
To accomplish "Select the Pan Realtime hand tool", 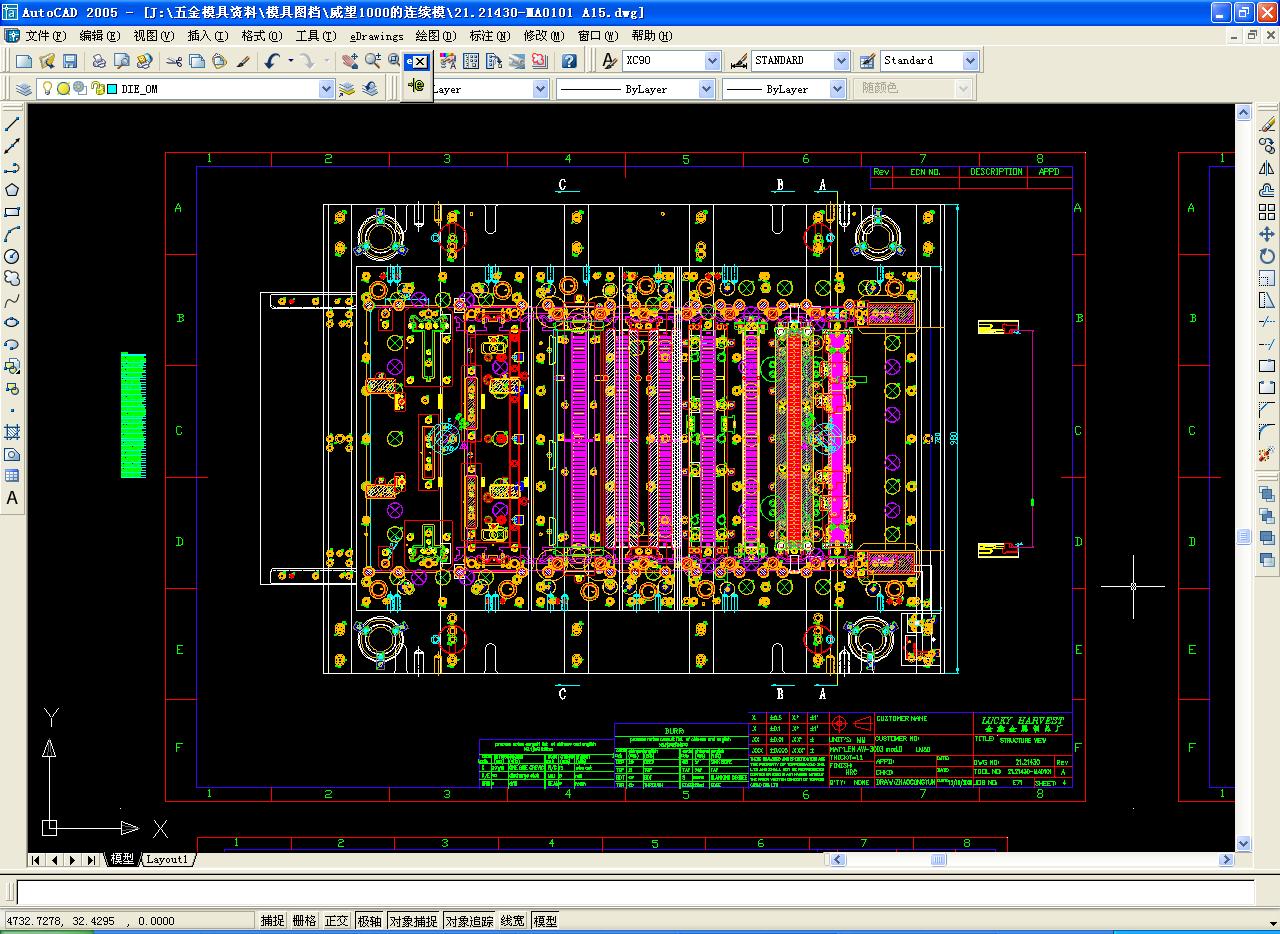I will tap(349, 61).
